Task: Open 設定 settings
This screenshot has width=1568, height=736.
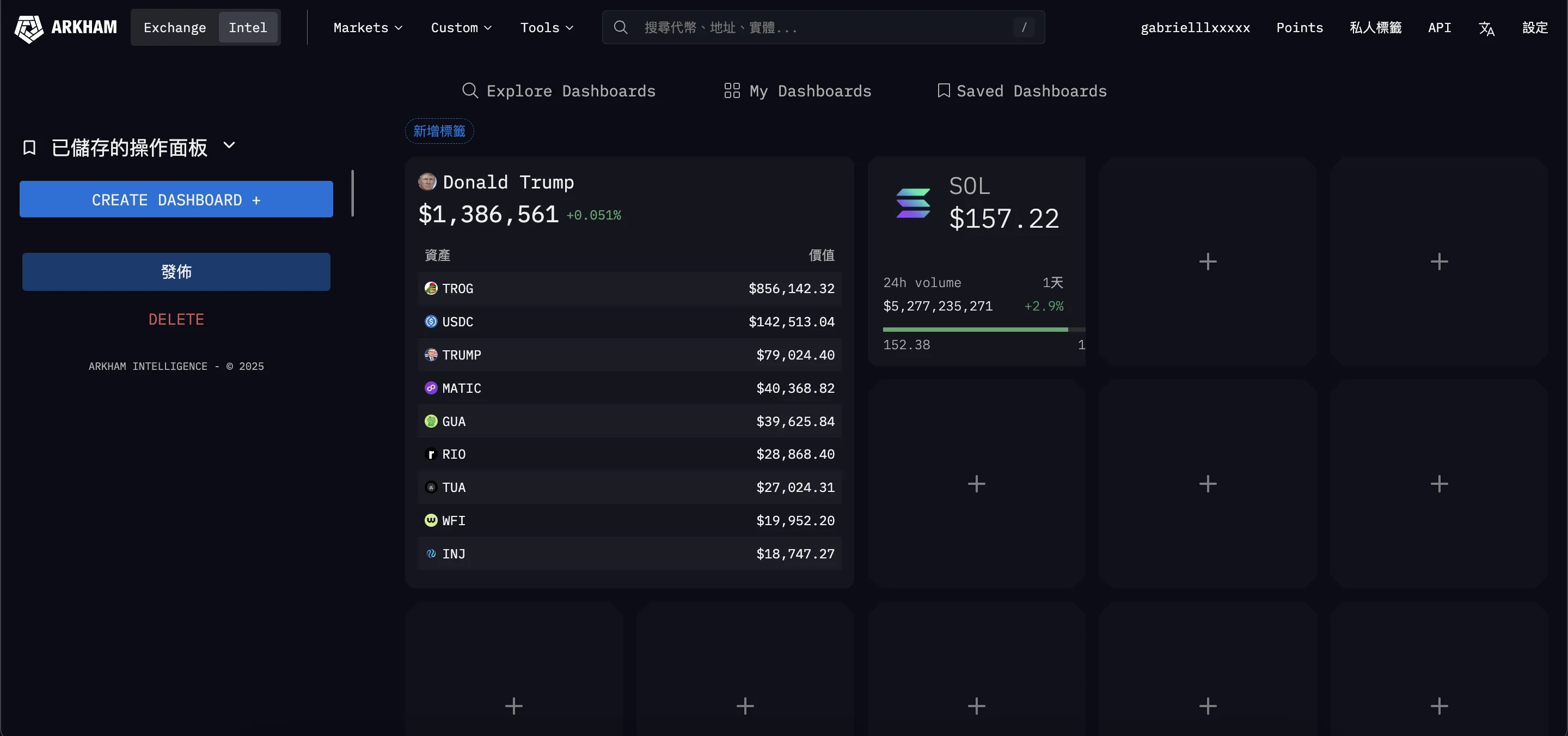Action: (1535, 27)
